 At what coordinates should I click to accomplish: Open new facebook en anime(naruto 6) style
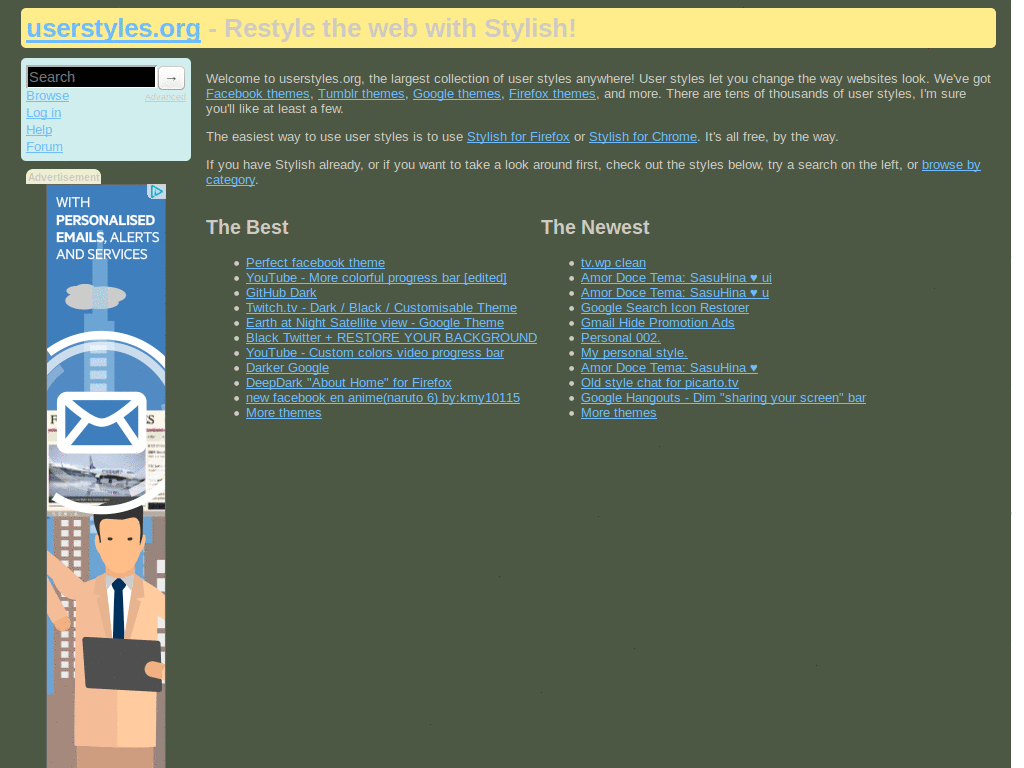pos(383,398)
